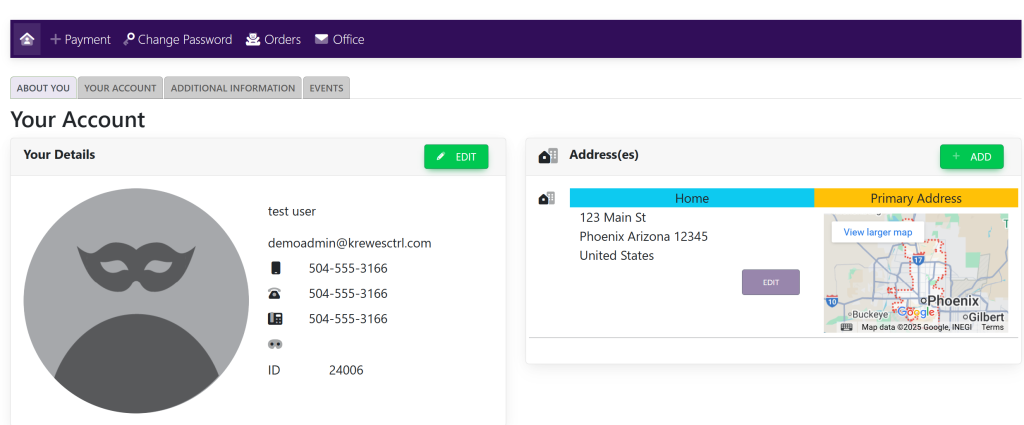The width and height of the screenshot is (1024, 425).
Task: Open the Office menu item
Action: tap(339, 39)
